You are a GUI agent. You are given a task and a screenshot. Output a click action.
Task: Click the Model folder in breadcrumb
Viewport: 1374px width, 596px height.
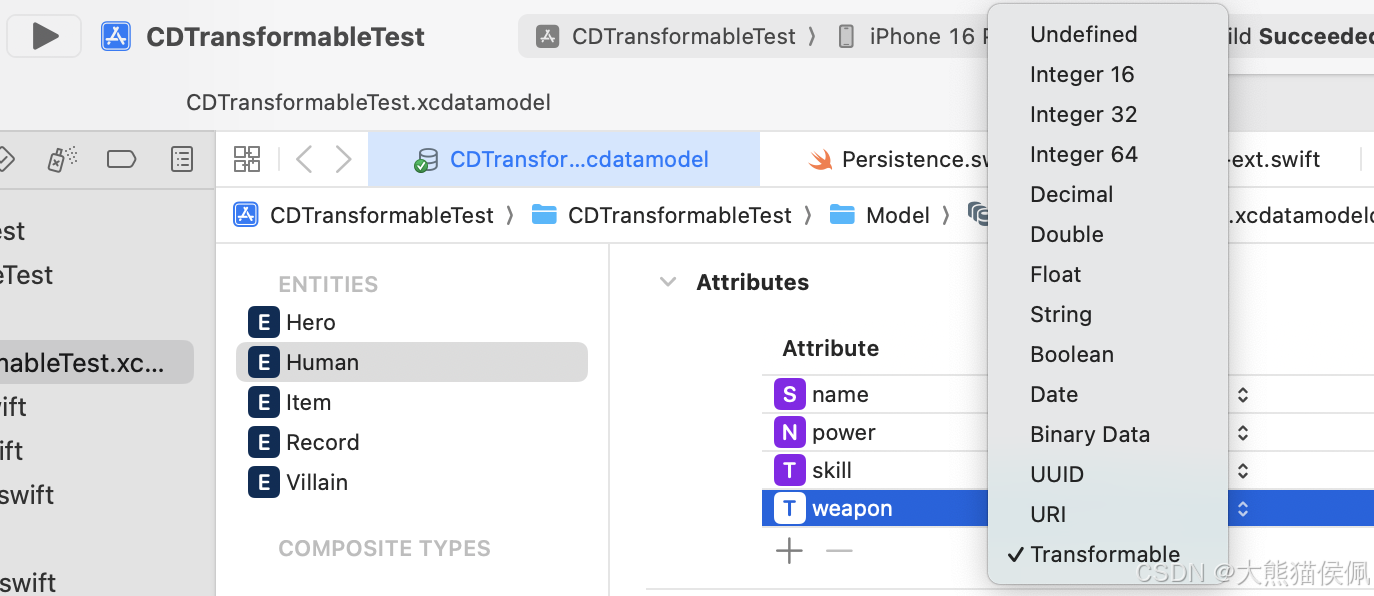[x=897, y=215]
